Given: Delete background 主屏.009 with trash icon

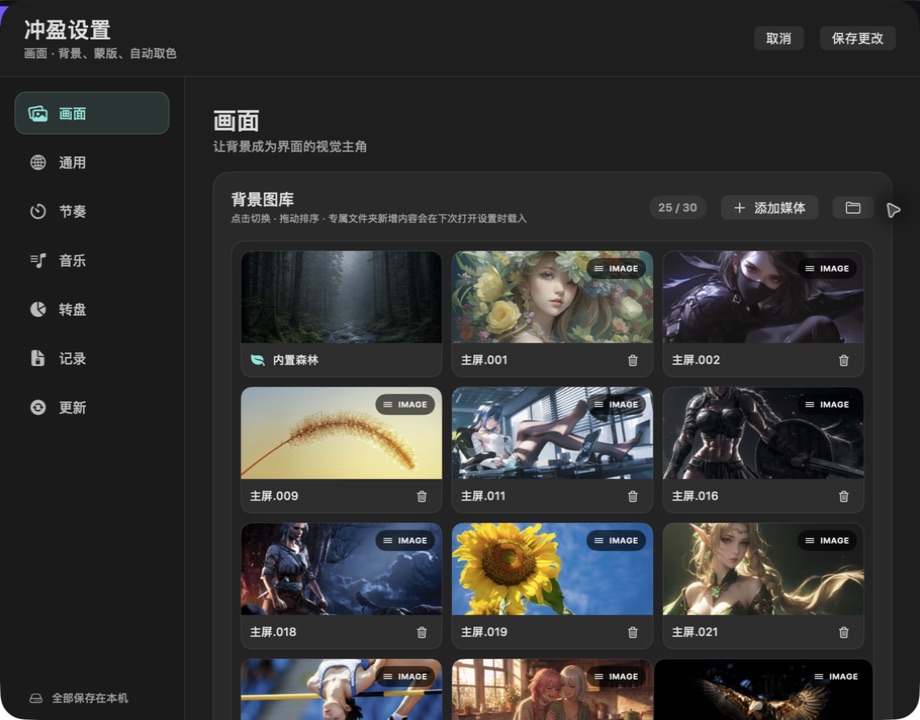Looking at the screenshot, I should [x=422, y=496].
